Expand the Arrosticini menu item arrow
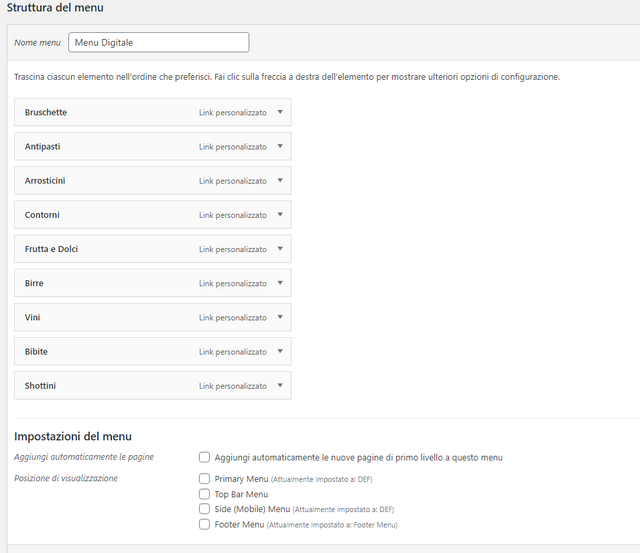Screen dimensions: 640x553 [x=280, y=181]
